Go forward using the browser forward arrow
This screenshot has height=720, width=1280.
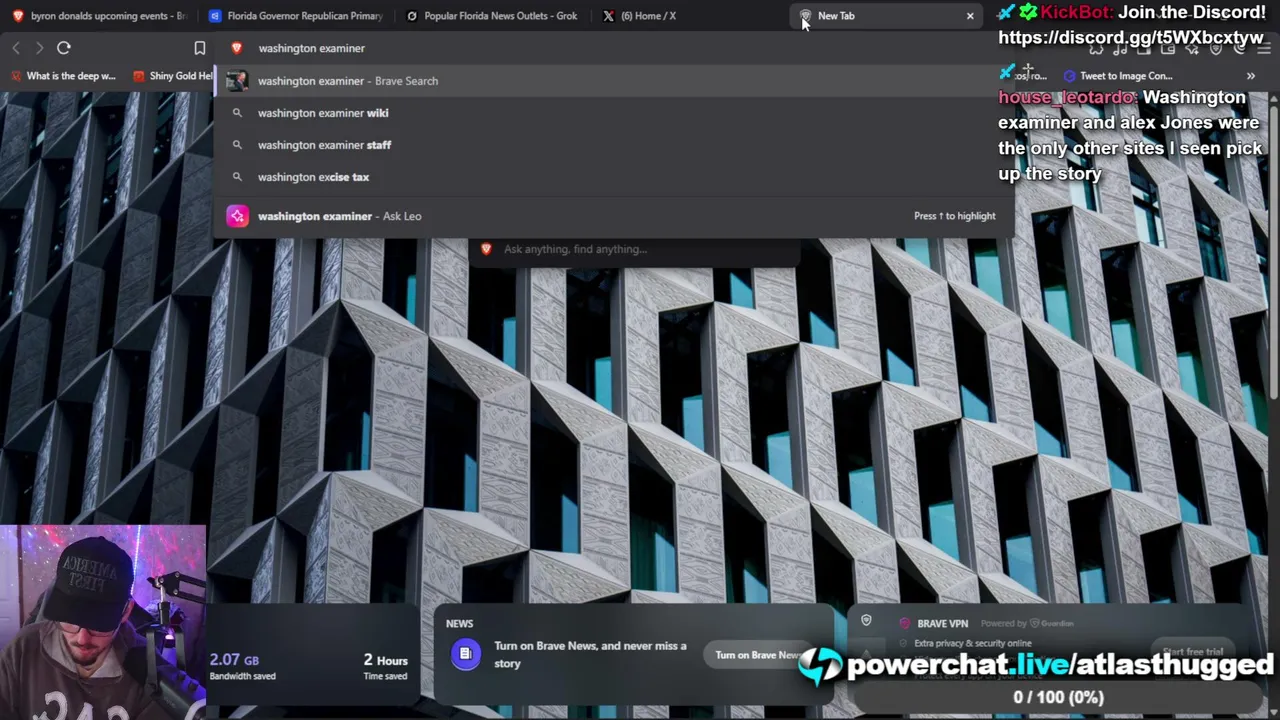39,48
